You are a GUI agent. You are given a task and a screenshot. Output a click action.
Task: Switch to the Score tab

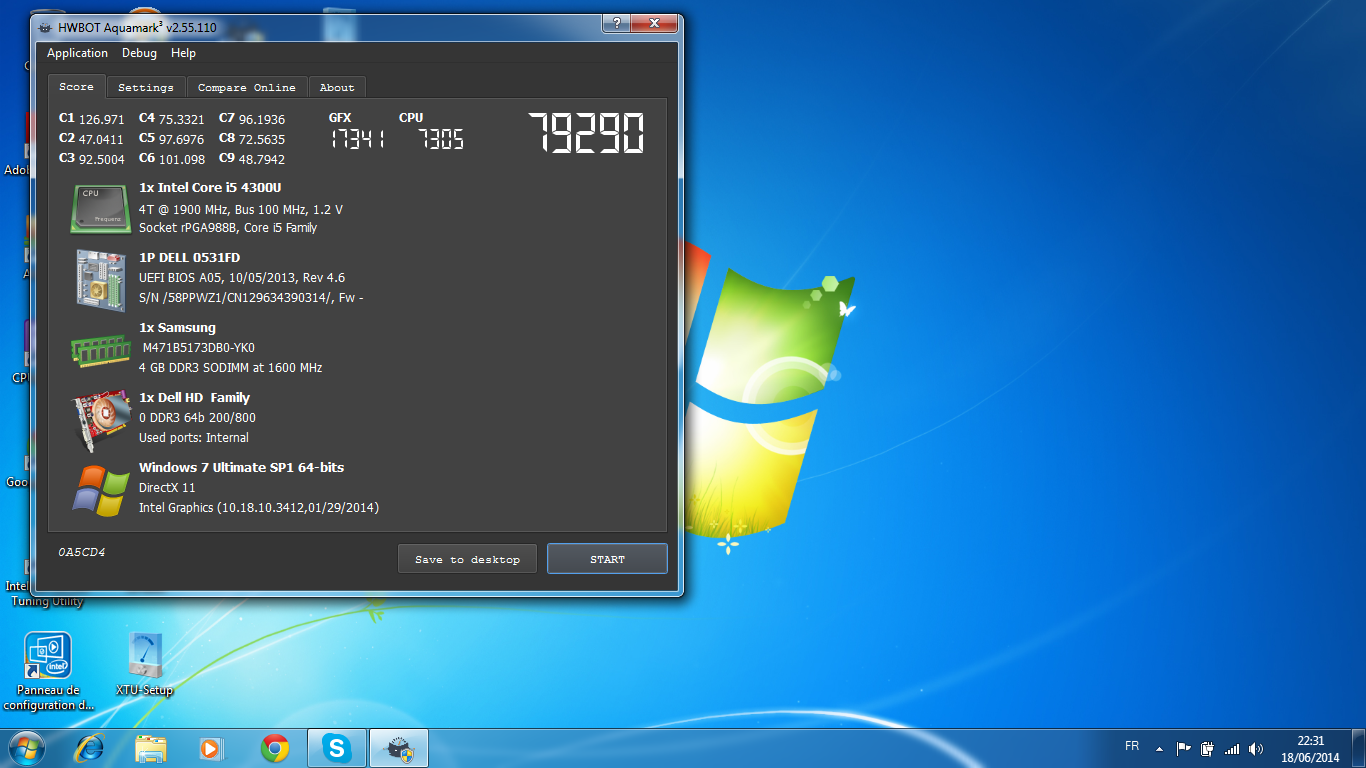pyautogui.click(x=76, y=87)
